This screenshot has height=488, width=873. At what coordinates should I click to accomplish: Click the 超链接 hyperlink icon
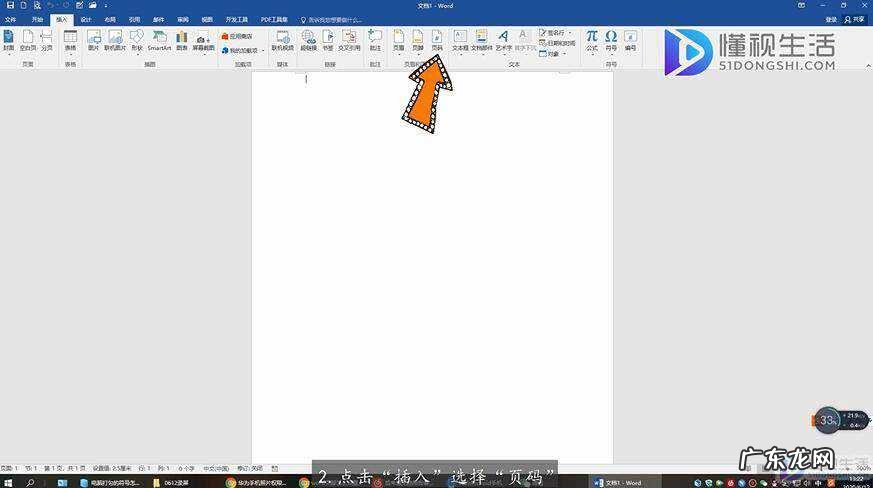click(308, 40)
